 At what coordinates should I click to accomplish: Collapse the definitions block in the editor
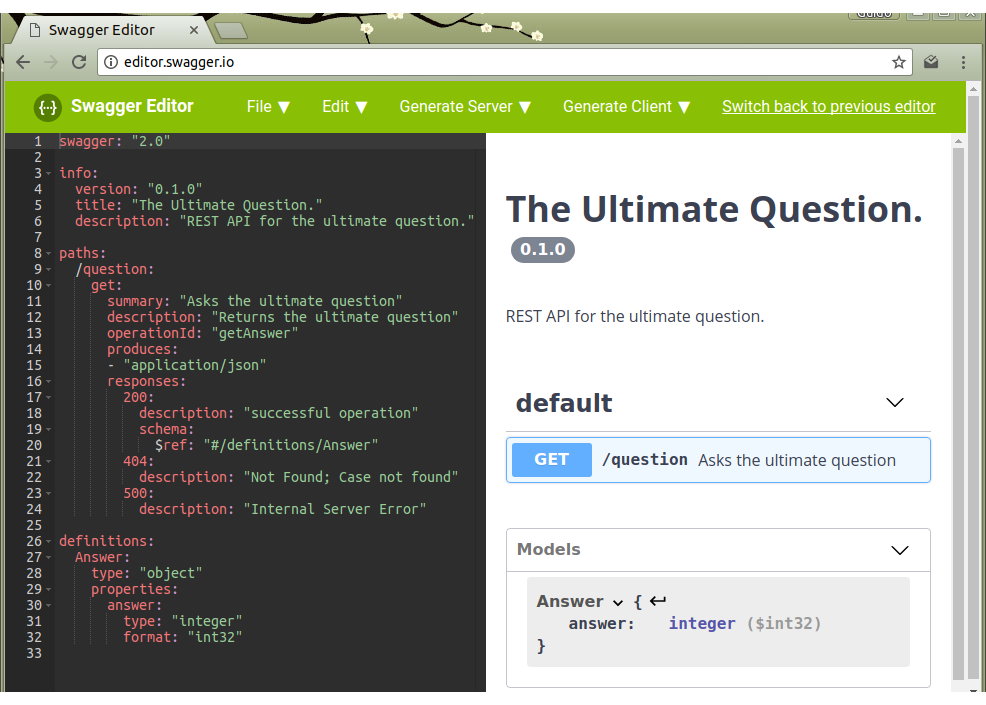[x=46, y=540]
